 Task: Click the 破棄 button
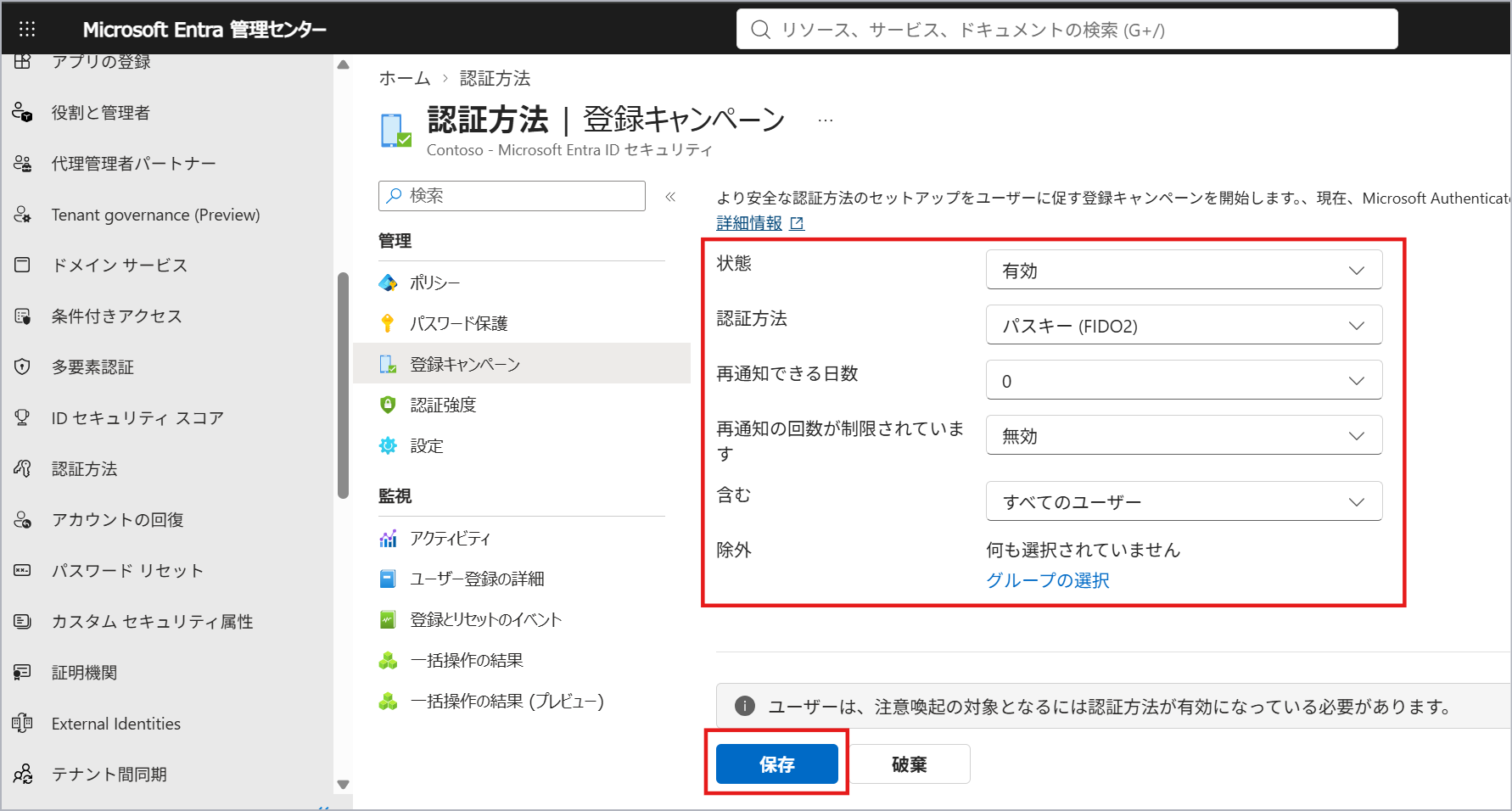909,763
